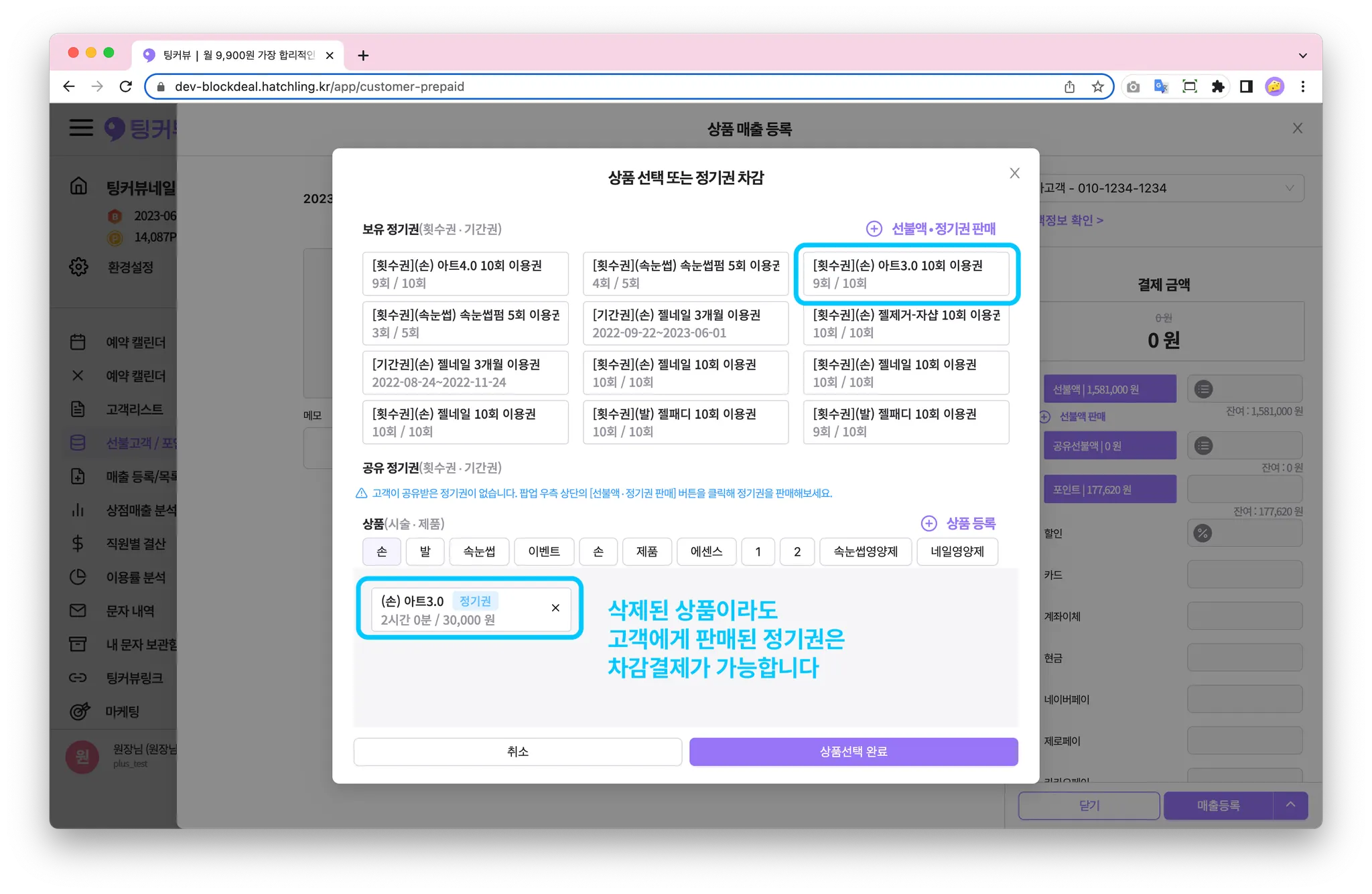Screen dimensions: 1372x894
Task: Remove the (손) 아트3.0 item with X
Action: point(555,608)
